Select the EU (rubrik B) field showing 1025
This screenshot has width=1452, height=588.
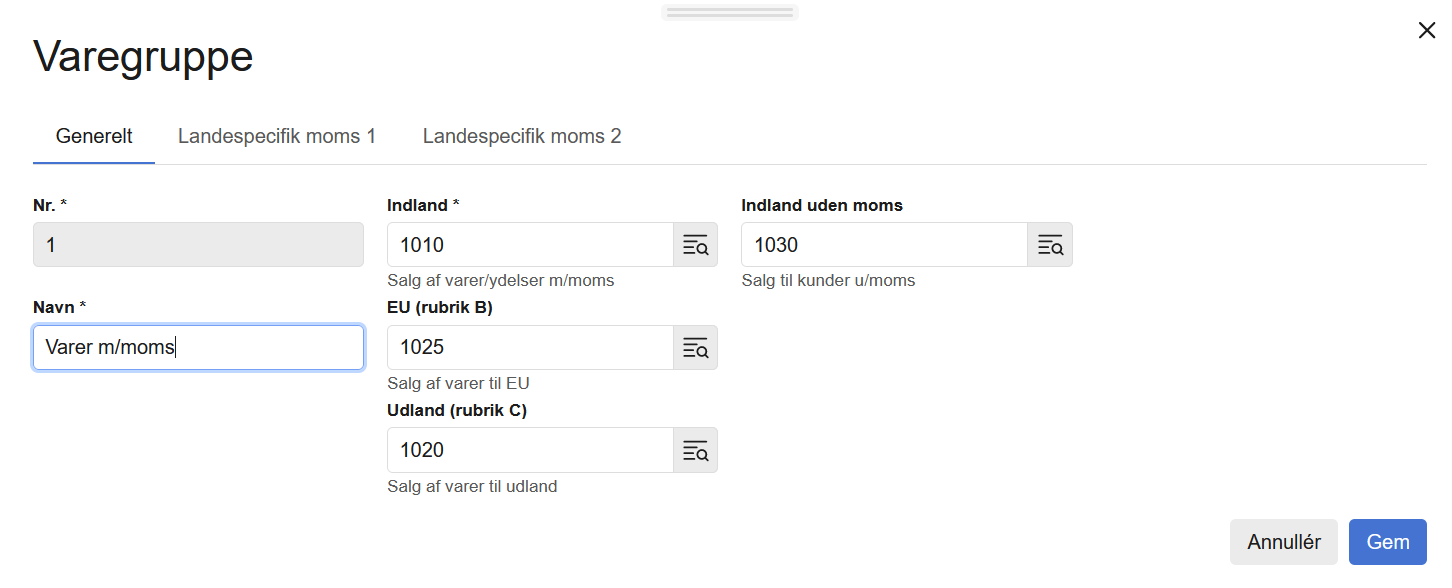click(x=530, y=348)
